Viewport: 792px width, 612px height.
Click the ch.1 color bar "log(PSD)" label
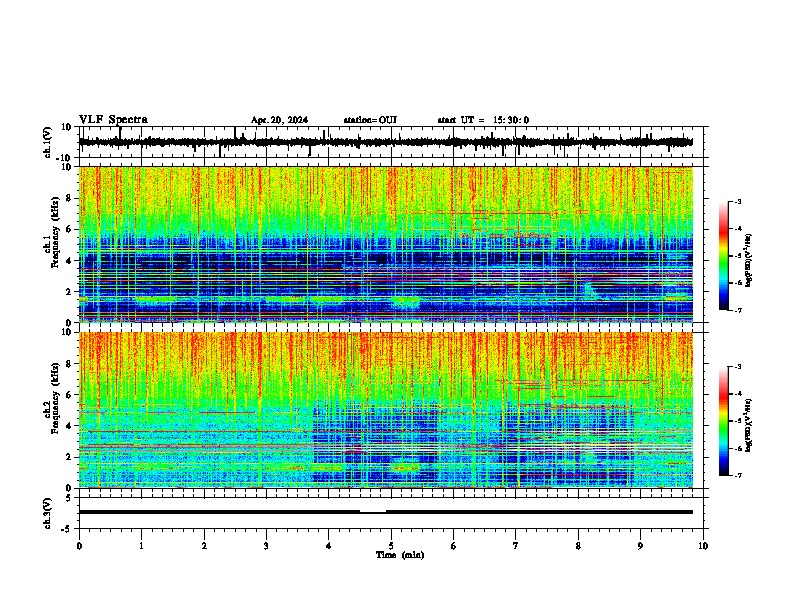tap(749, 261)
